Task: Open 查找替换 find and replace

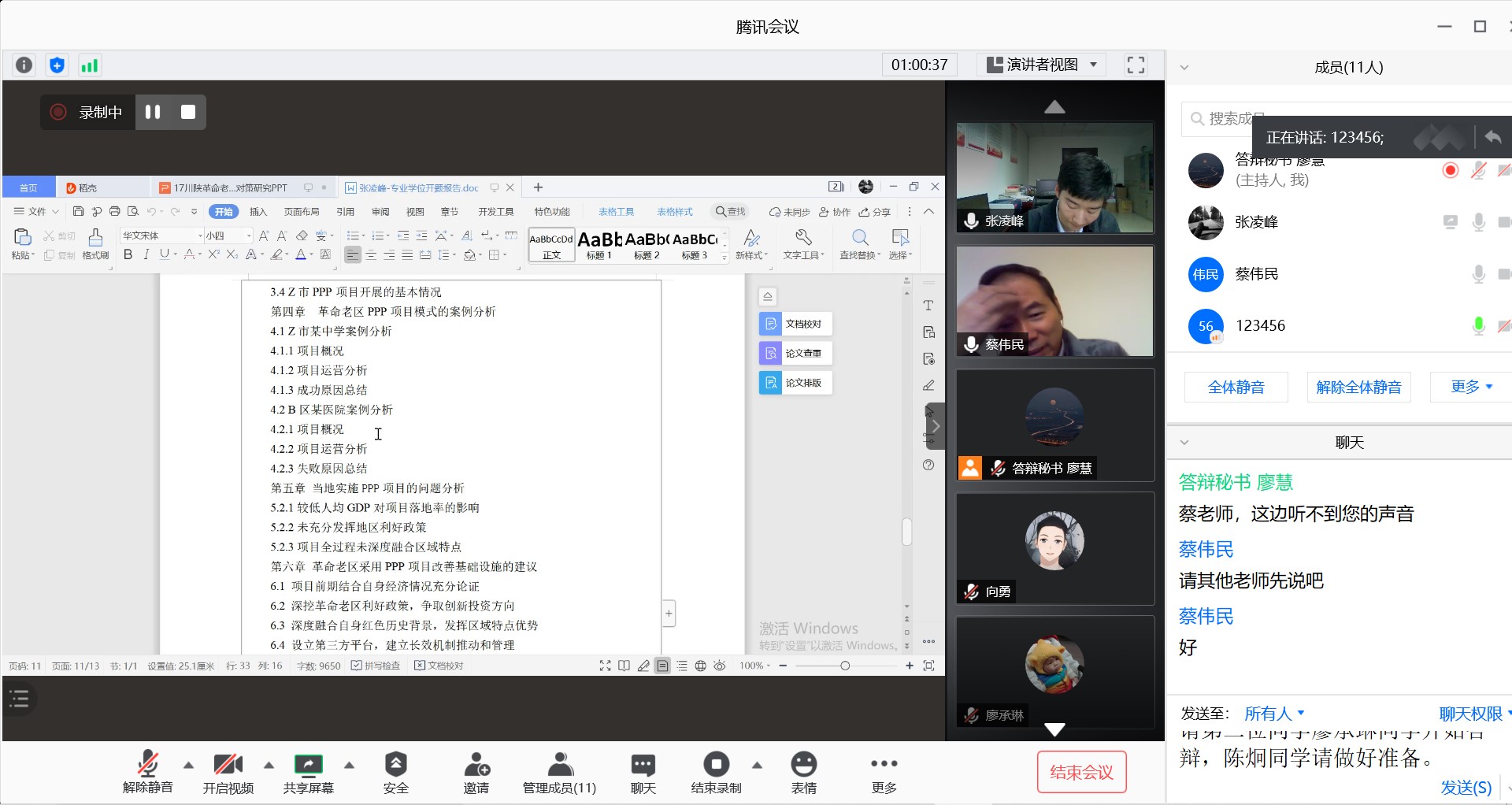Action: click(858, 244)
